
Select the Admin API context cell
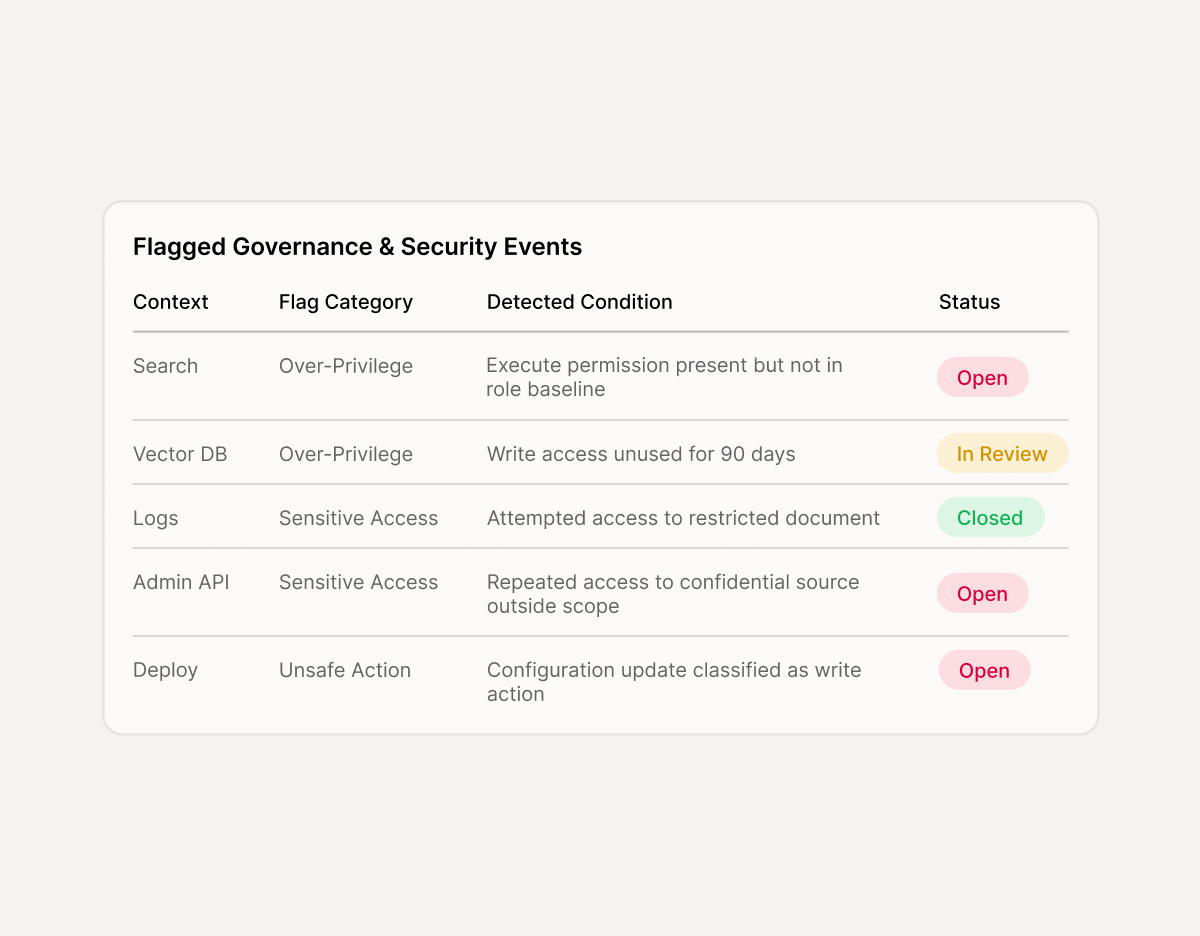181,582
